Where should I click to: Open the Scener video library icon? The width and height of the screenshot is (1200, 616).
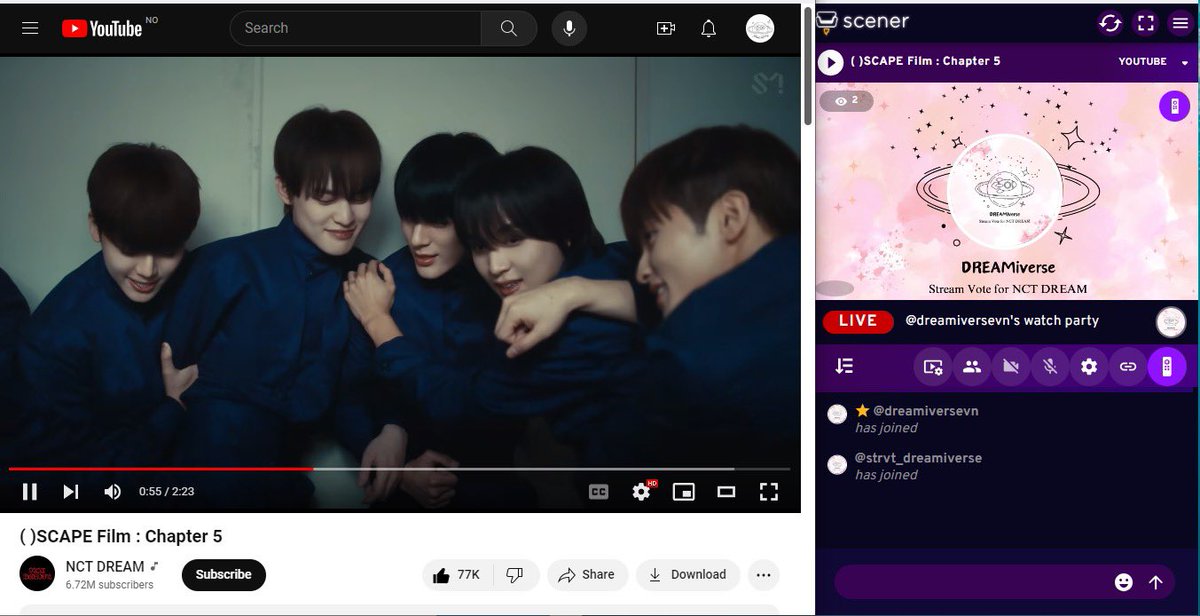coord(932,367)
